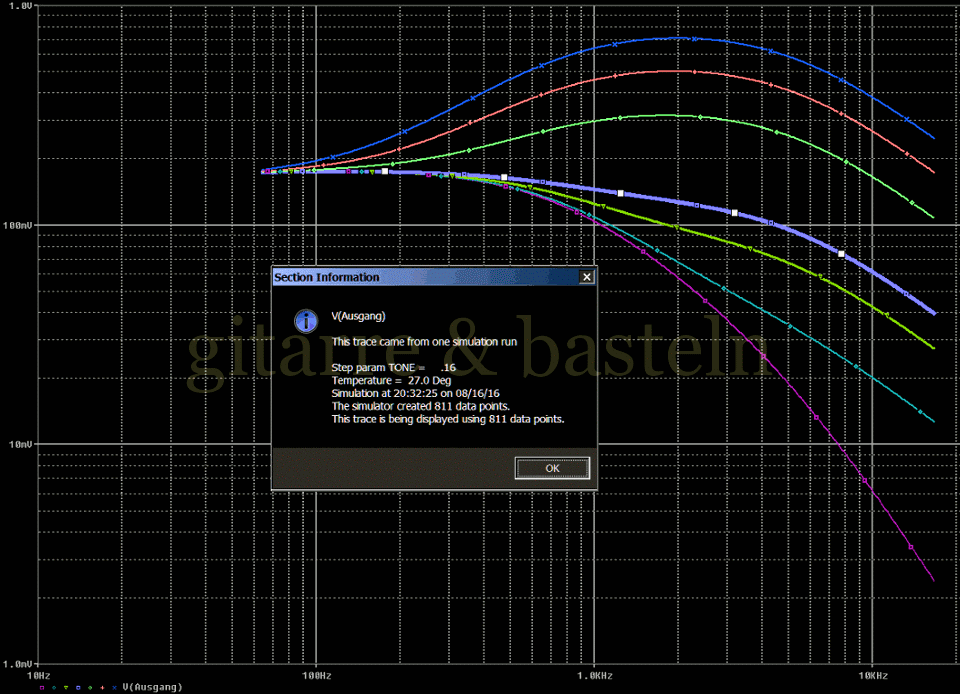Viewport: 960px width, 694px height.
Task: Click the 1.0V y-axis label
Action: click(20, 6)
